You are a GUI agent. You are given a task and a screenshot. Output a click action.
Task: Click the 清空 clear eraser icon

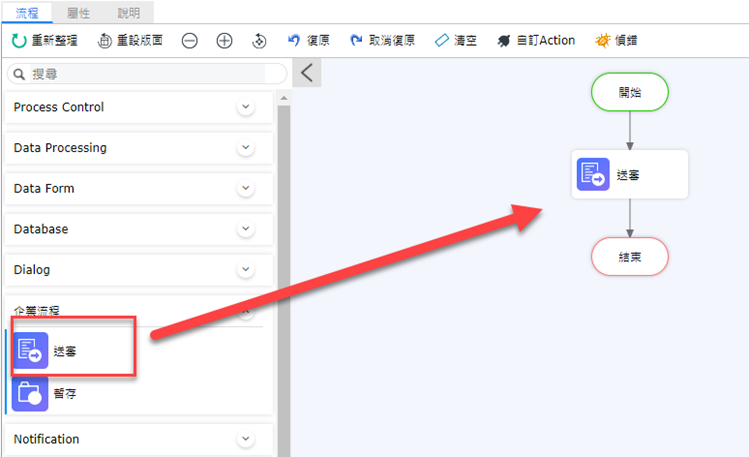pos(442,41)
